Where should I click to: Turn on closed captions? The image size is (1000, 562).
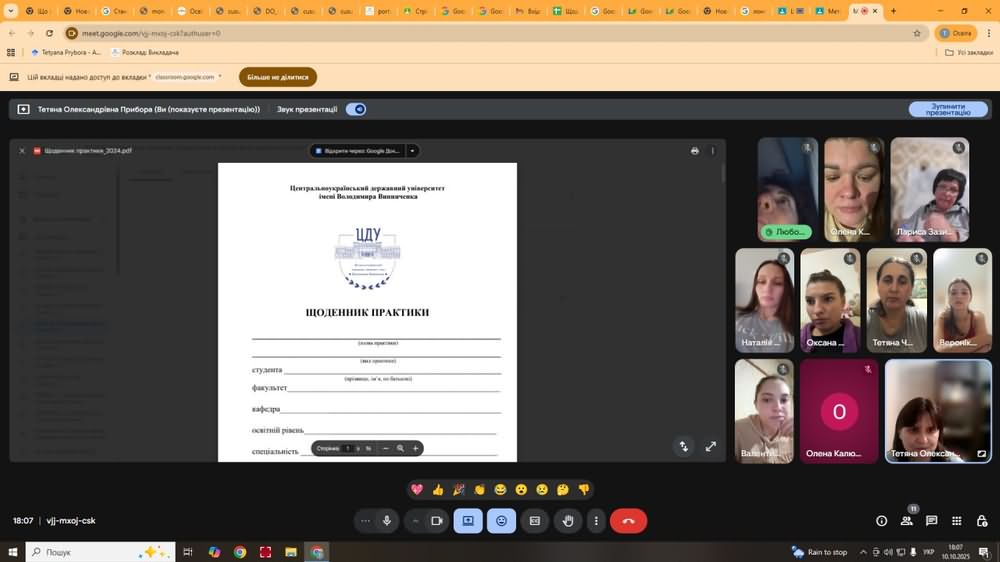click(x=535, y=521)
